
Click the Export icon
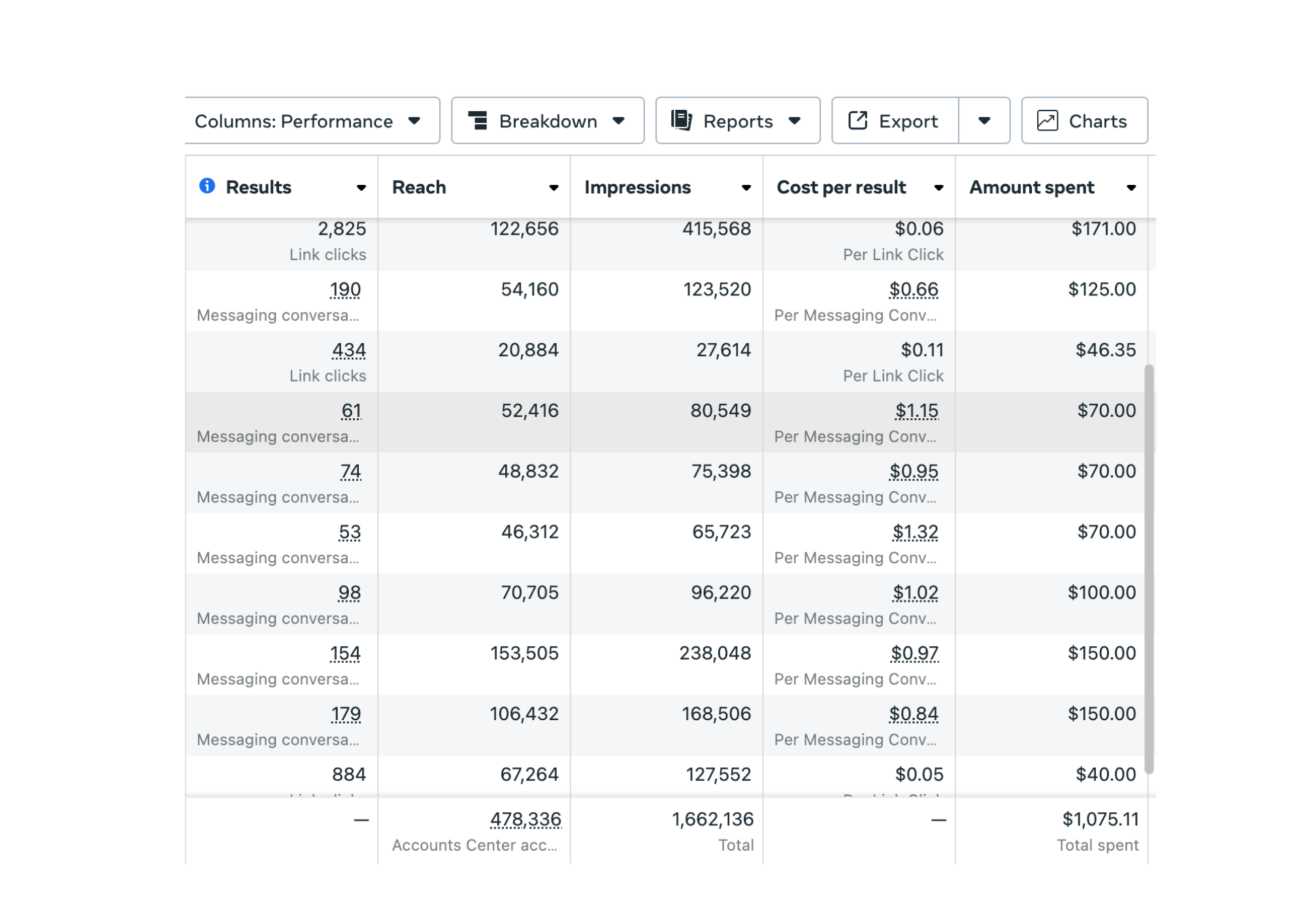[x=857, y=121]
